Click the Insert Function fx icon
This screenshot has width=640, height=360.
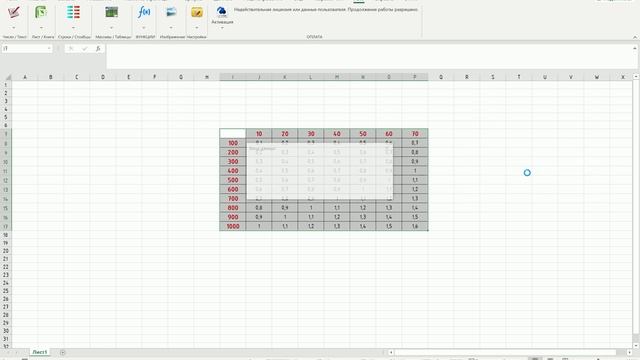(x=98, y=49)
